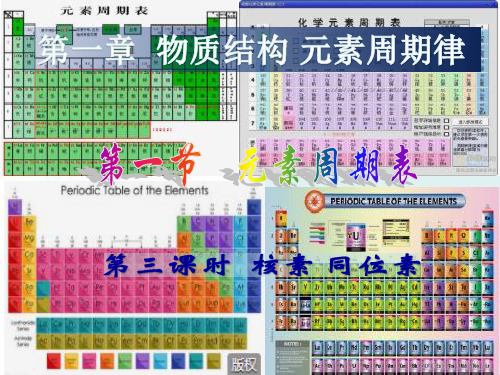Click the Se cell in the bottom-right table
Screen dimensions: 500x375
pos(463,270)
